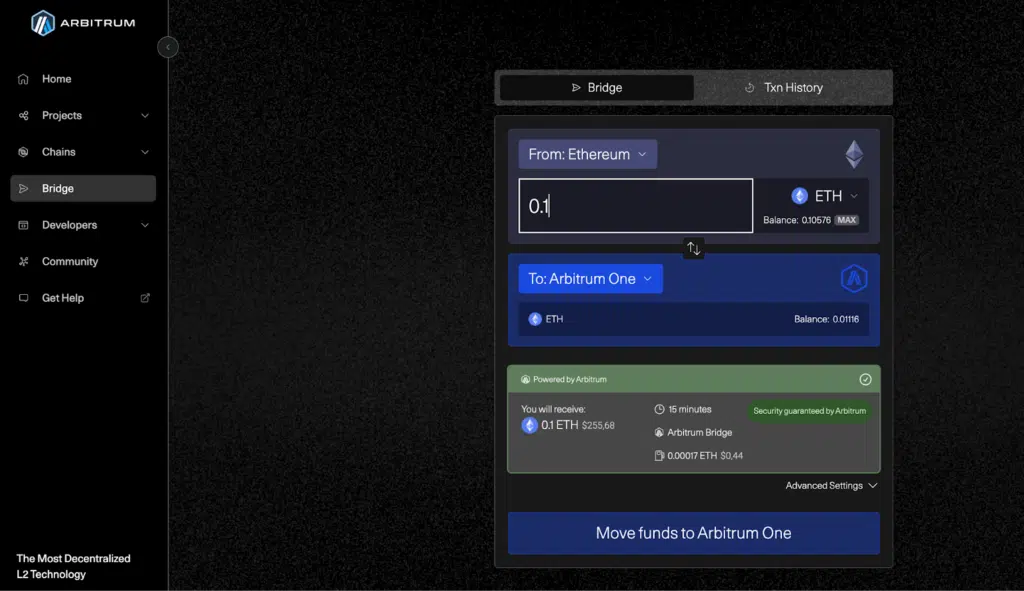Expand the Developers menu chevron
Screen dimensions: 1024x591
[145, 225]
